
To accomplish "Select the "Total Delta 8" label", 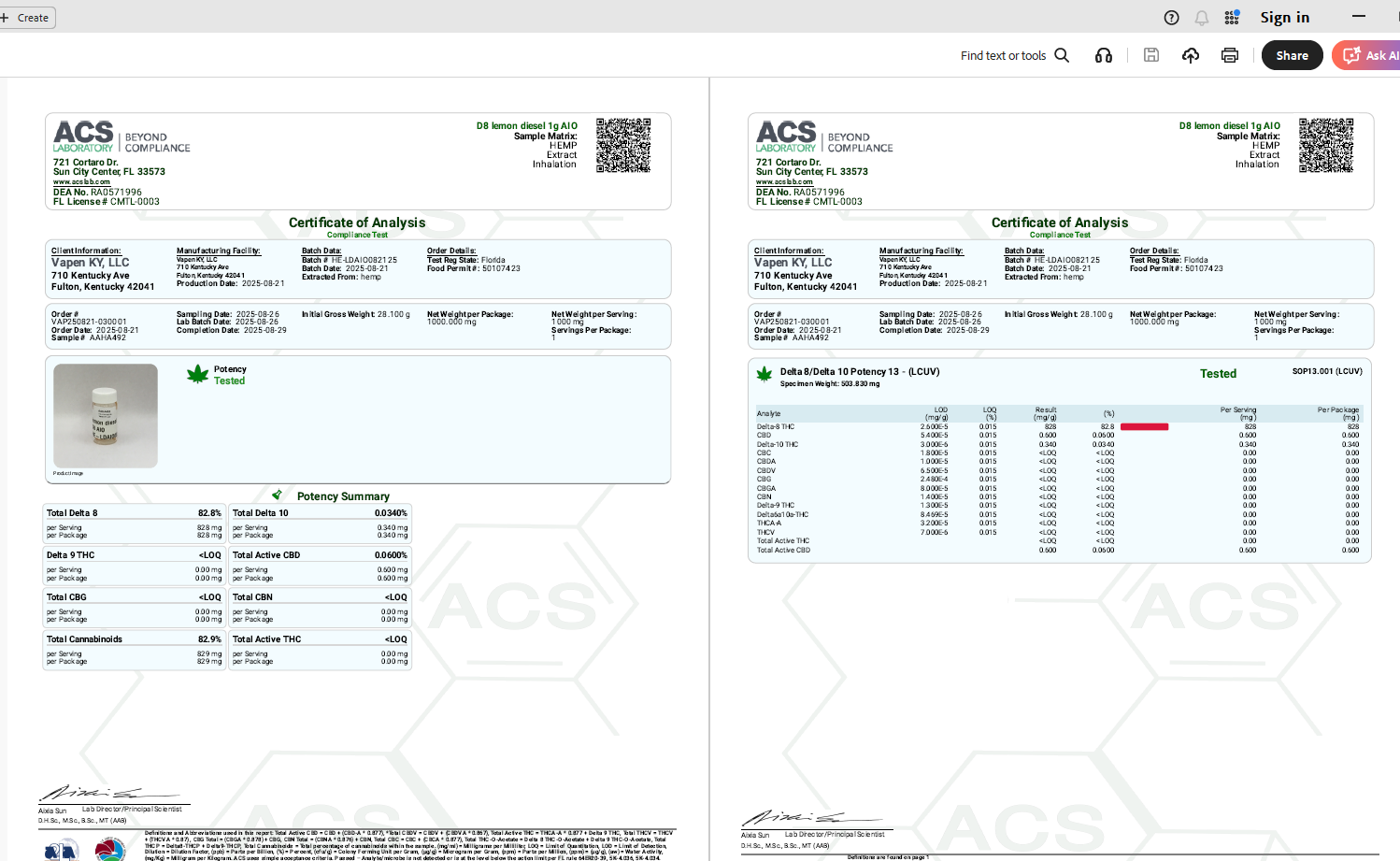I will 72,513.
